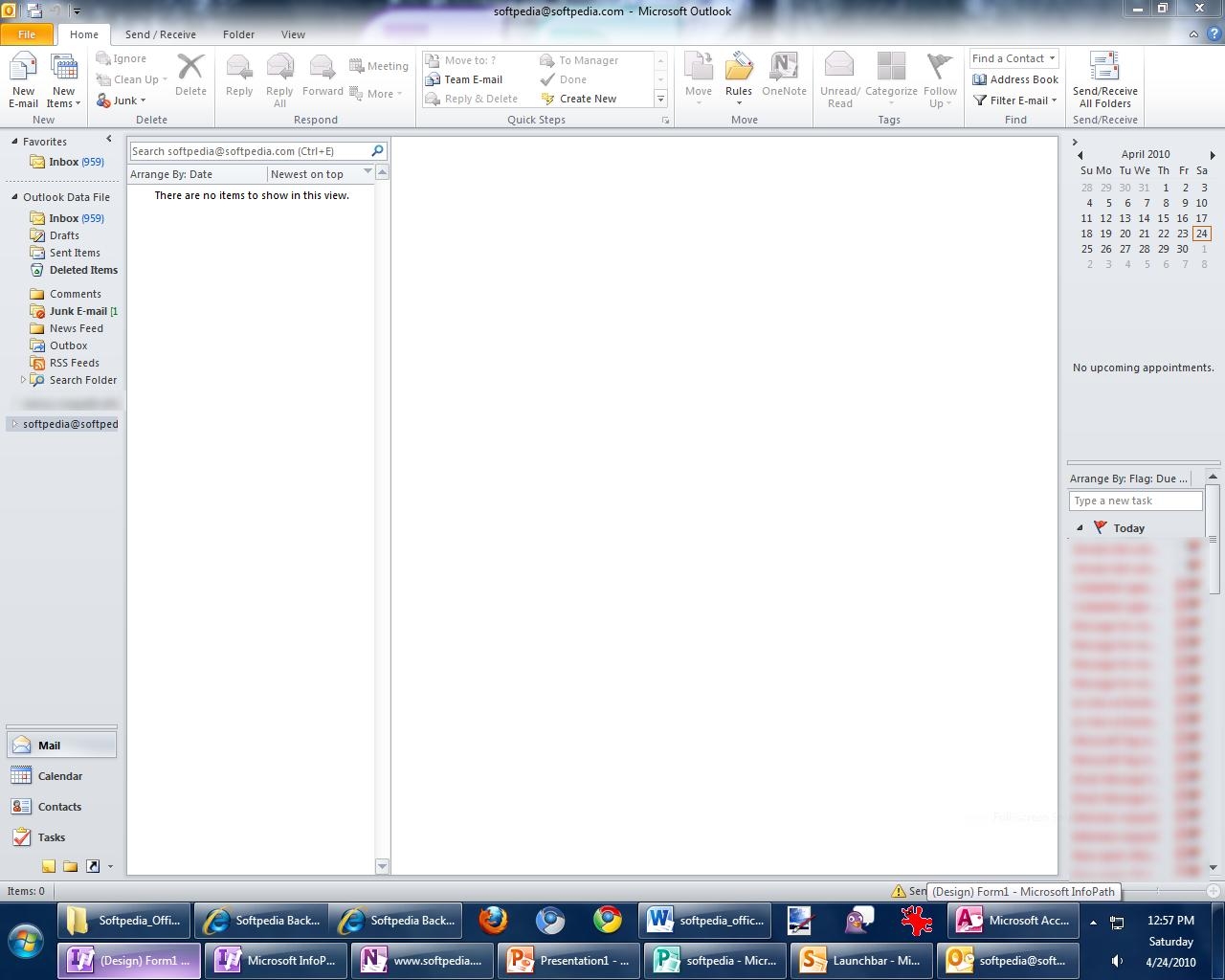Switch to the Send / Receive tab
The width and height of the screenshot is (1225, 980).
[x=160, y=34]
